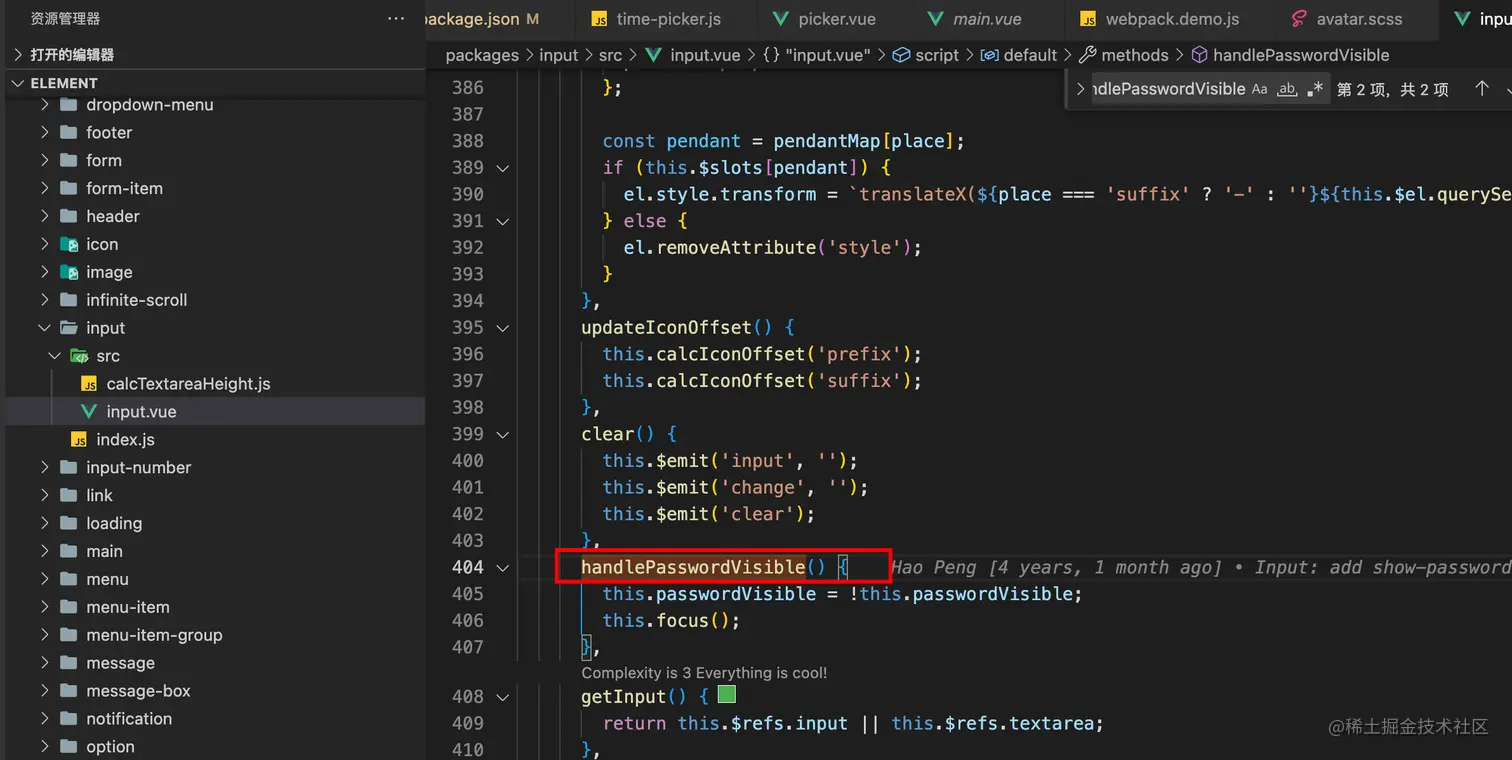Open the form folder in the tree
The height and width of the screenshot is (760, 1512).
104,160
